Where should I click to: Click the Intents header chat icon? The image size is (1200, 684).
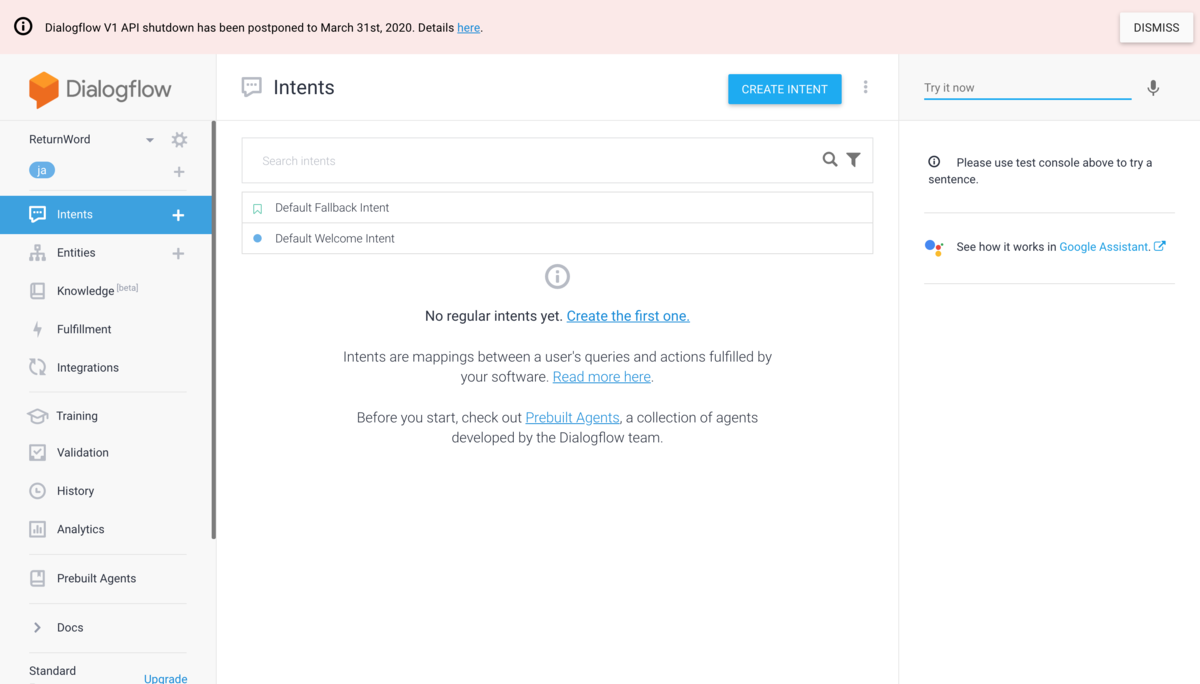click(x=252, y=88)
